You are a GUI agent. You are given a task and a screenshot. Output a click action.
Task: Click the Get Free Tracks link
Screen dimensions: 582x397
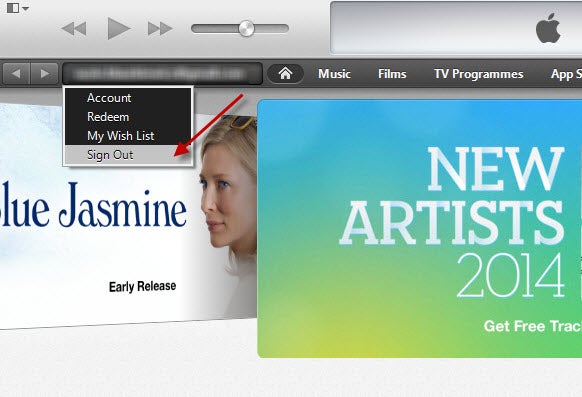(533, 326)
